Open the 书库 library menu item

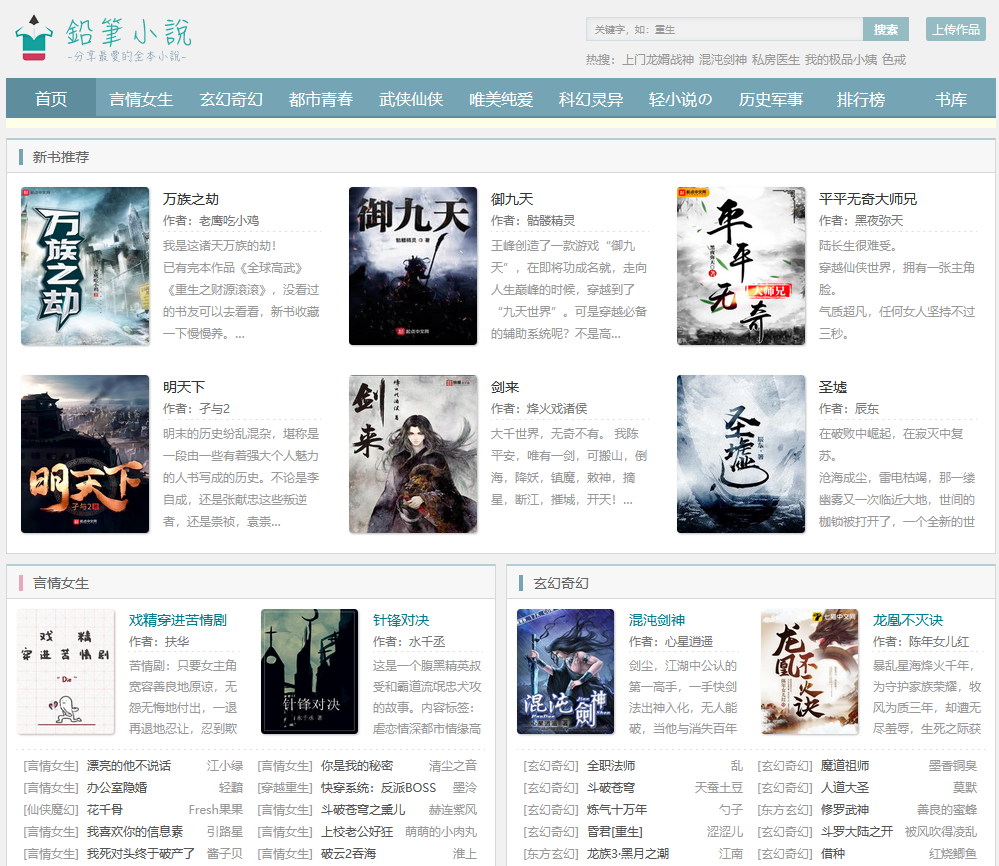coord(951,99)
